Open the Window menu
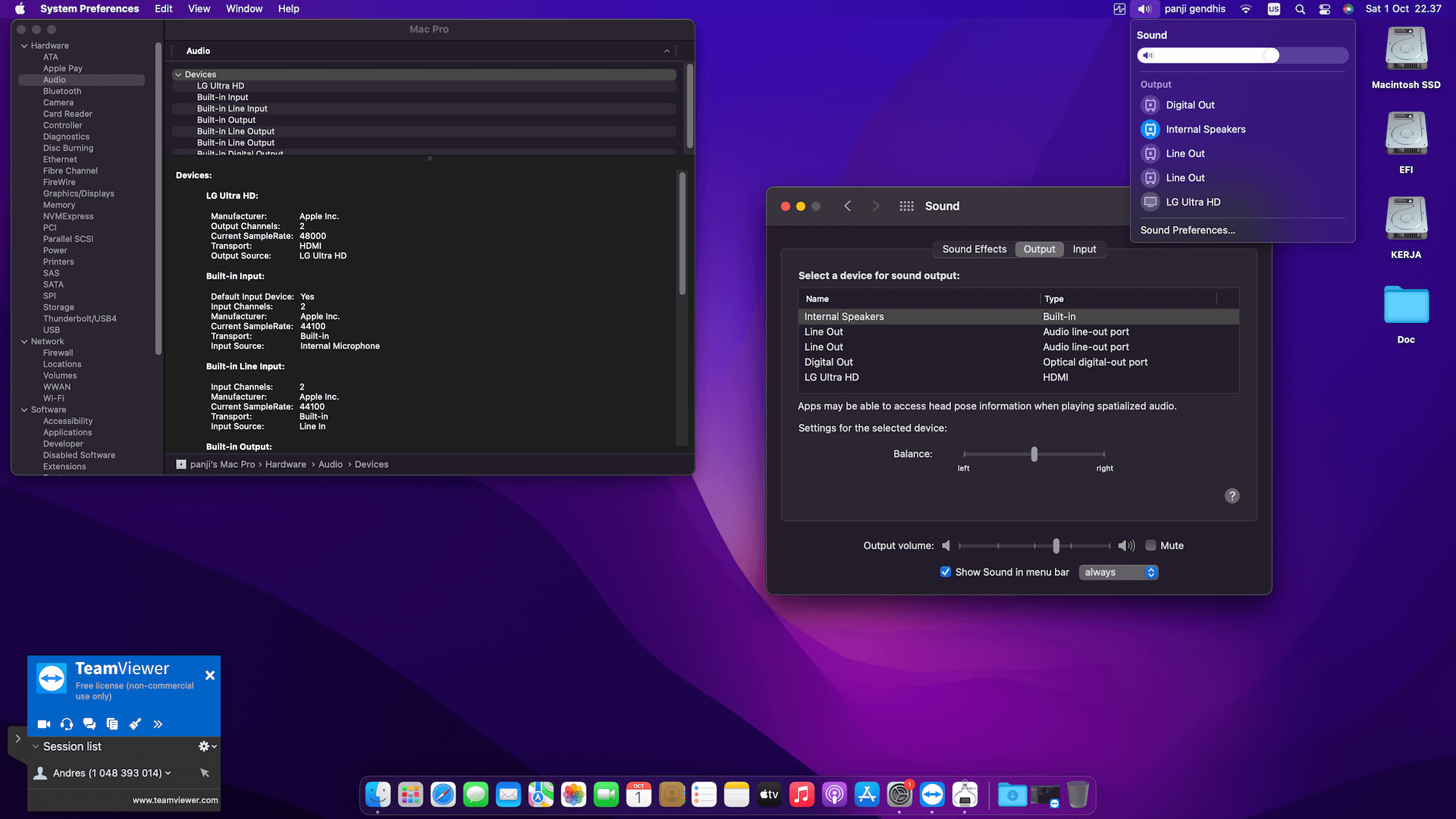 coord(244,9)
